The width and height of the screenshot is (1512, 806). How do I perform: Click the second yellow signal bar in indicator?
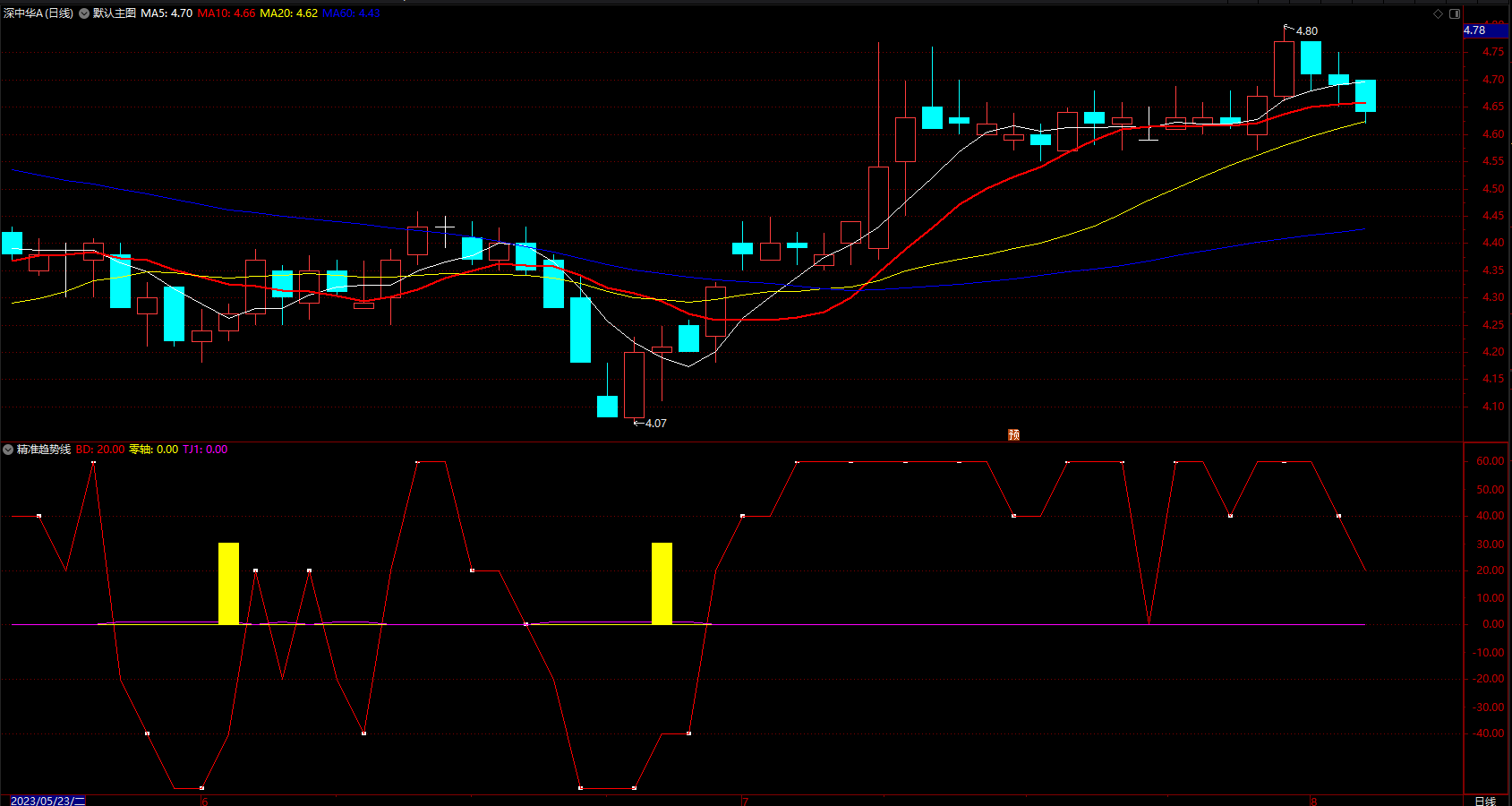click(x=662, y=583)
